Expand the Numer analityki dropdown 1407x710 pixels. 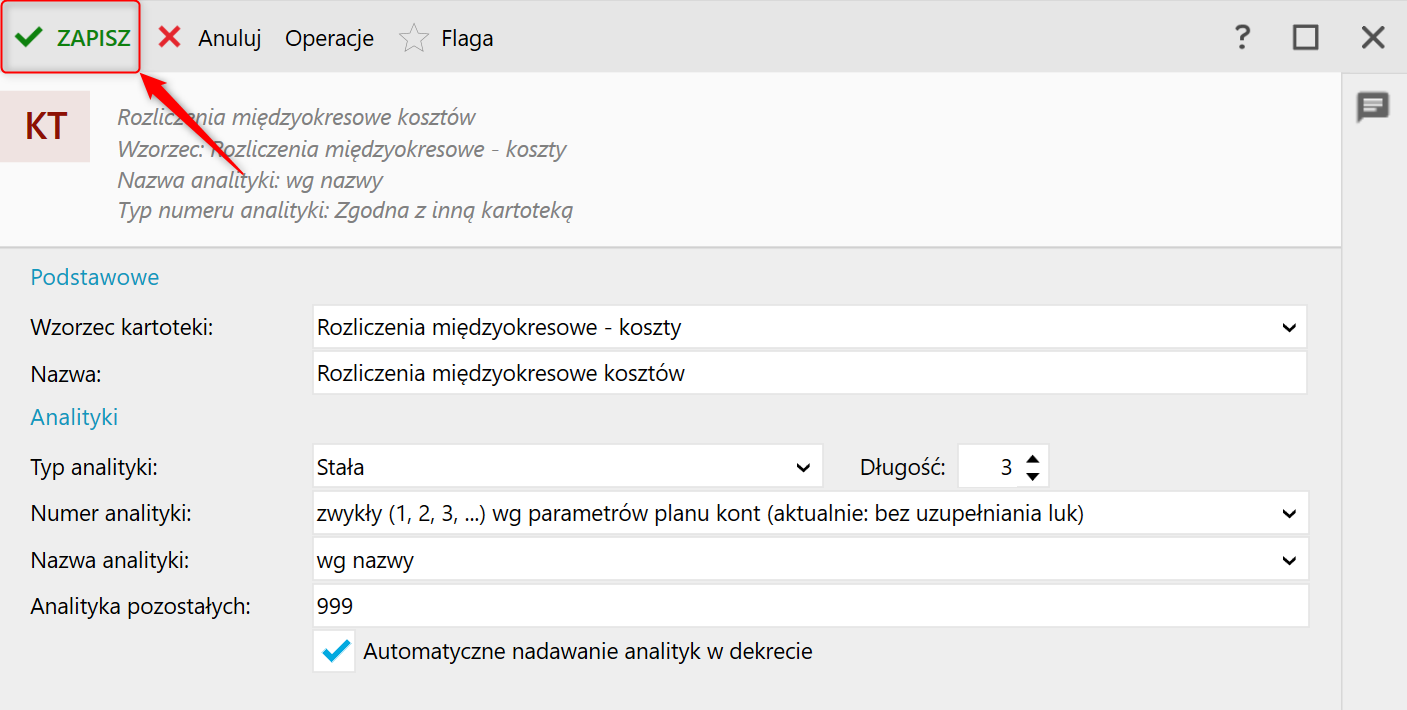(x=1288, y=513)
